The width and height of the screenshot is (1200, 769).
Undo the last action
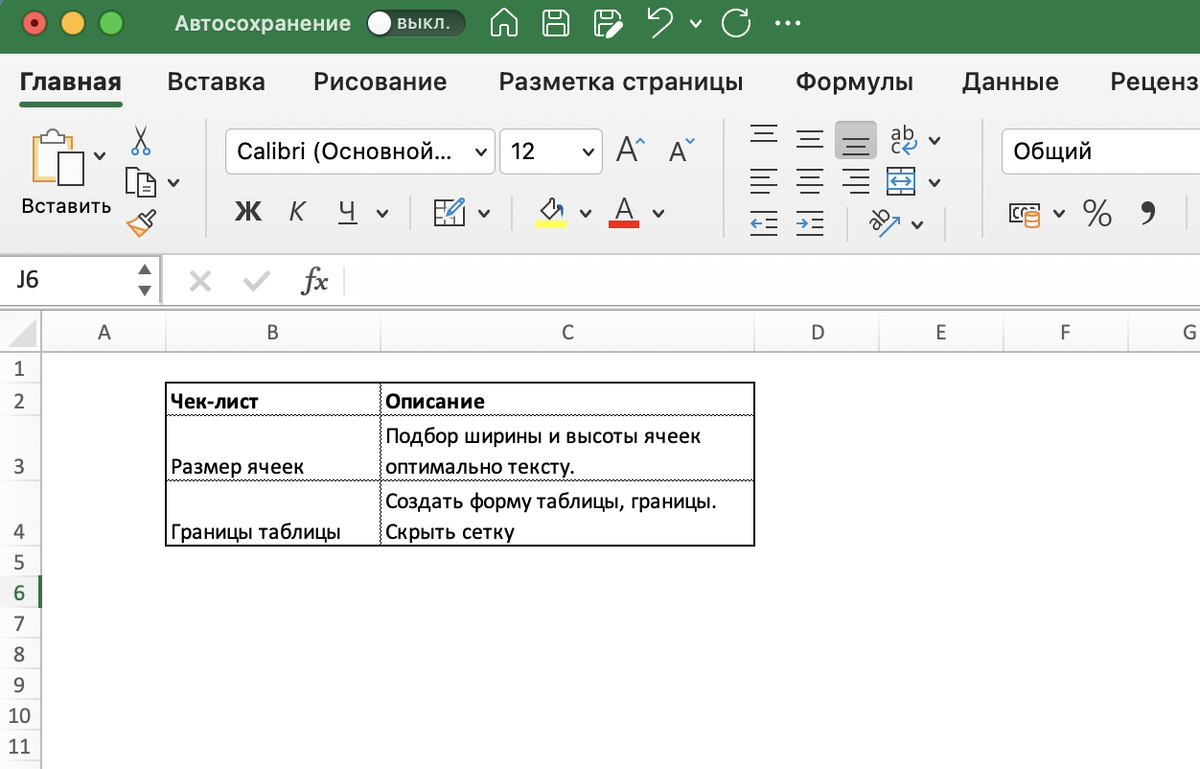[661, 22]
